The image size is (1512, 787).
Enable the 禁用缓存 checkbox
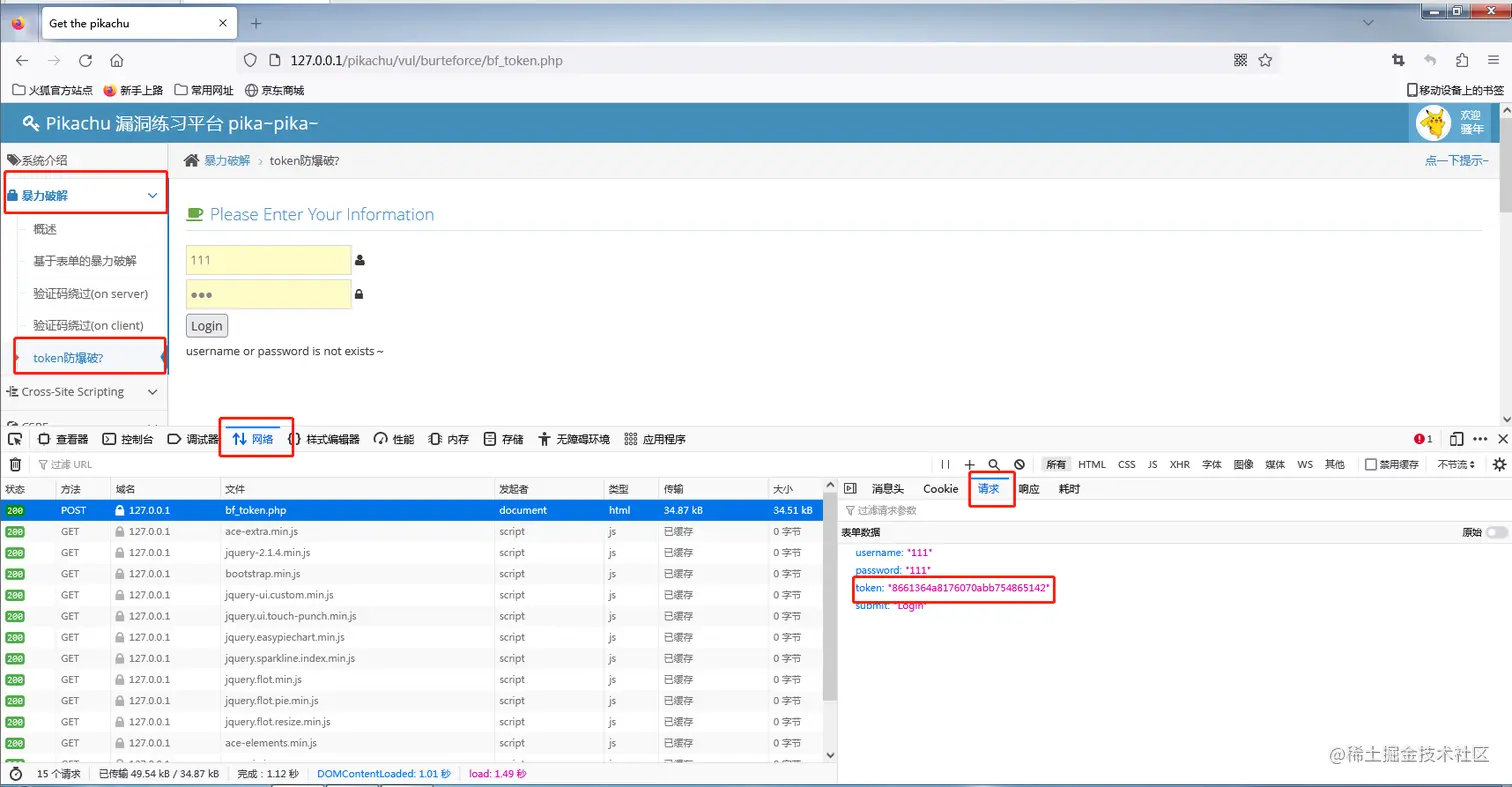(x=1370, y=464)
